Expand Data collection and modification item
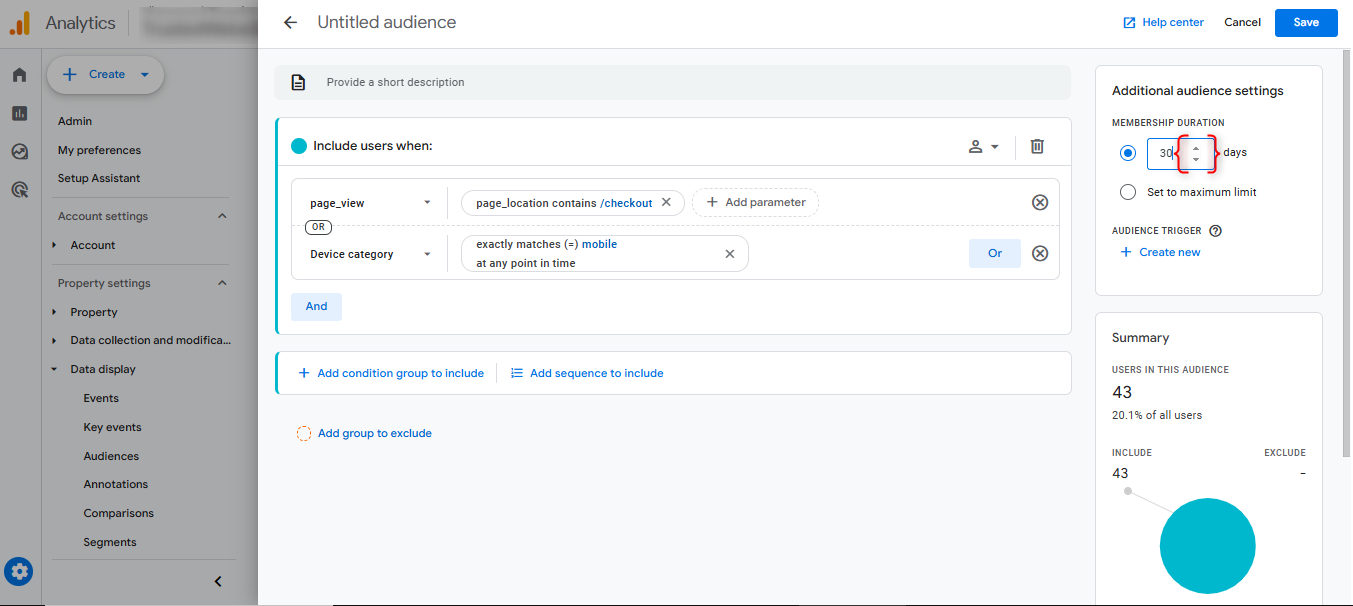This screenshot has width=1353, height=606. tap(55, 340)
